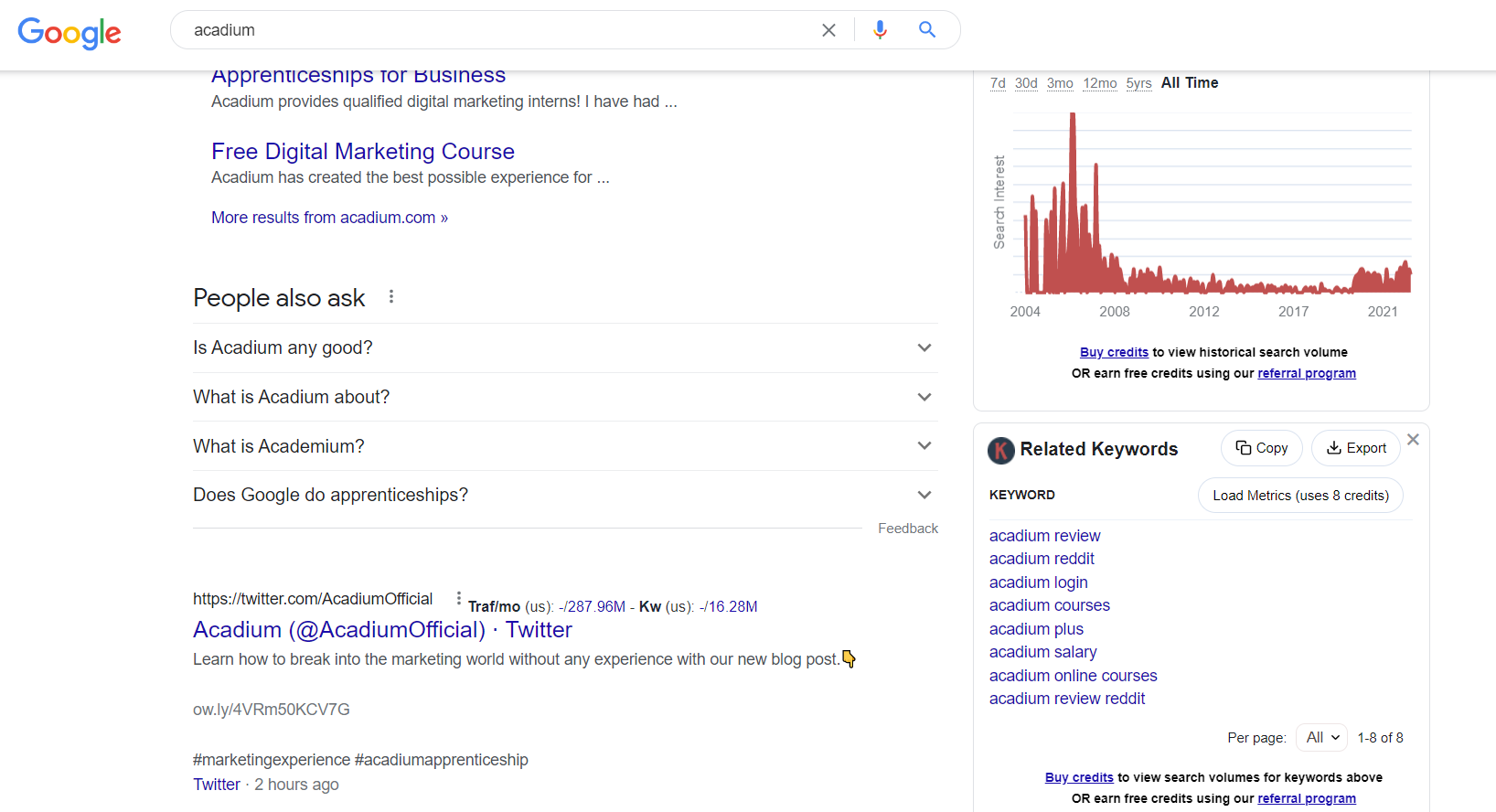This screenshot has width=1496, height=812.
Task: Search the keyword 'acadium reddit'
Action: (1042, 559)
